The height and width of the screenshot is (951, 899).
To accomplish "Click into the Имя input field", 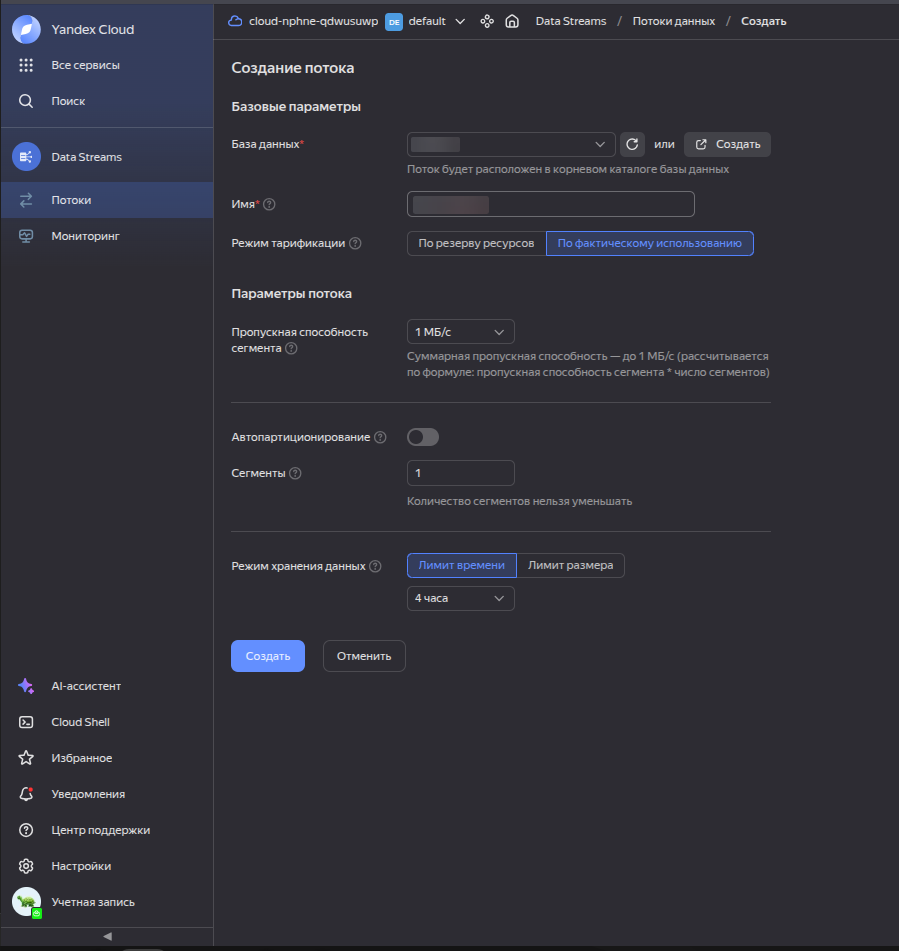I will tap(551, 204).
